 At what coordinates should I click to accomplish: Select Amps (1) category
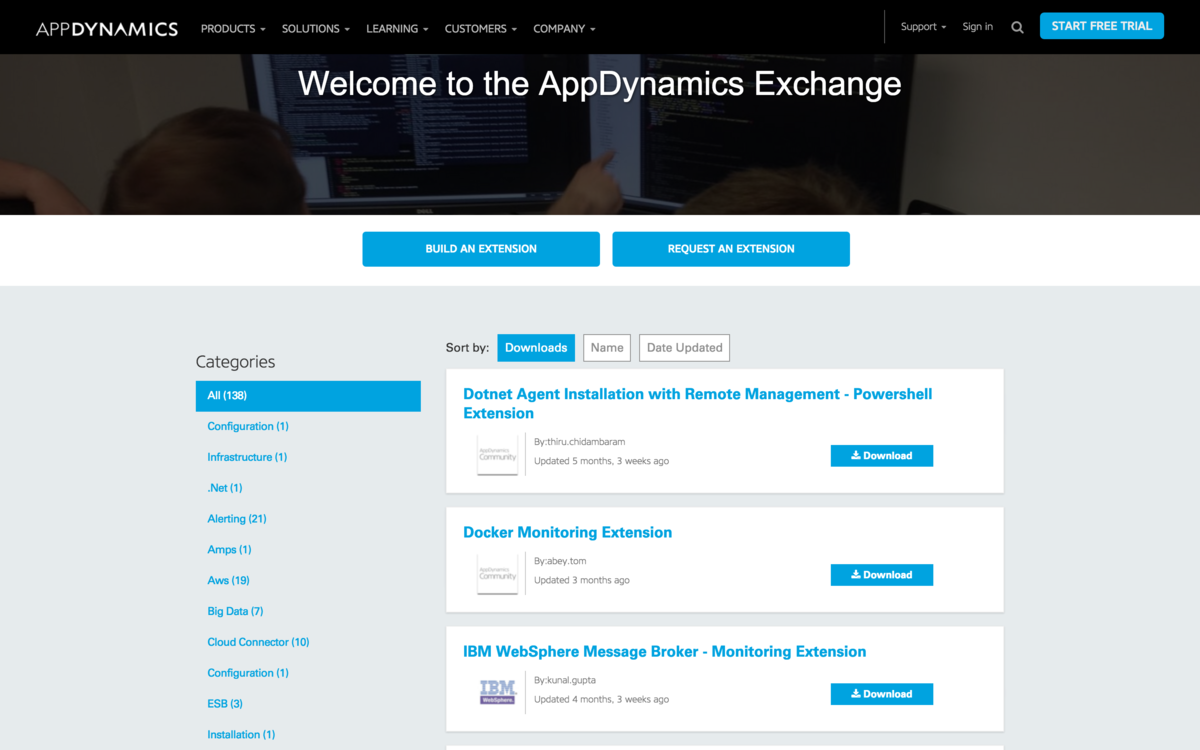229,550
